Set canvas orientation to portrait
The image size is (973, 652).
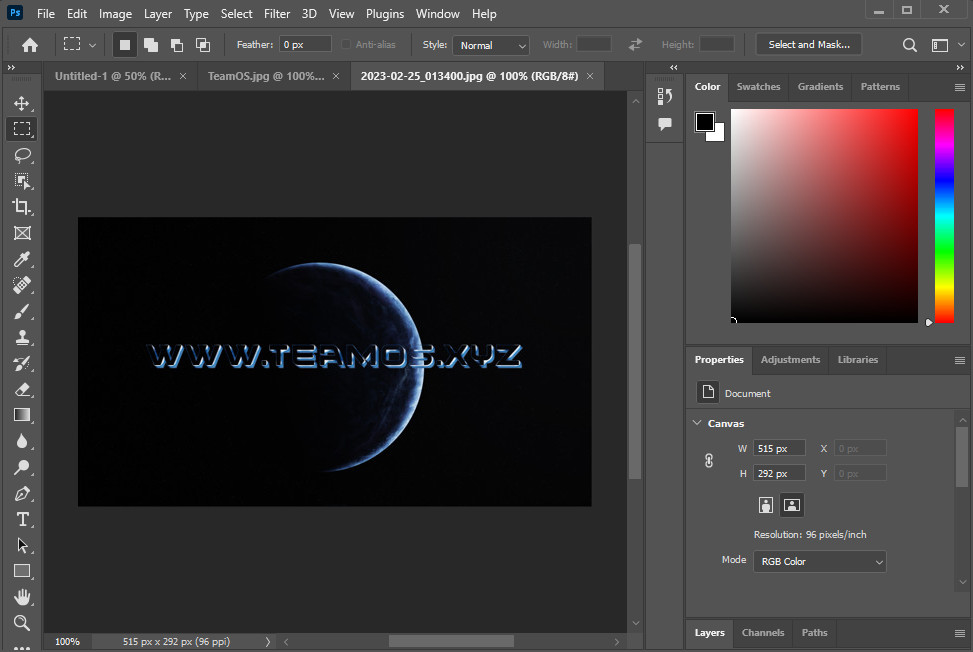(766, 505)
